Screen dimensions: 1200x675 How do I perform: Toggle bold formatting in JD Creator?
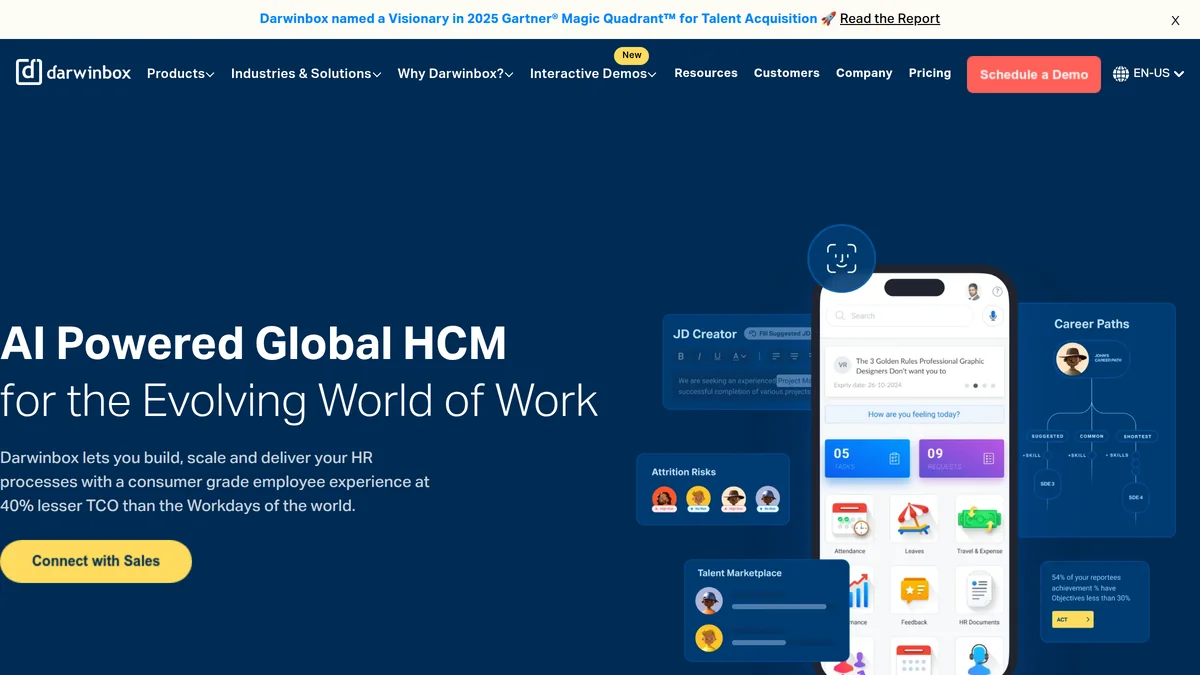[681, 356]
